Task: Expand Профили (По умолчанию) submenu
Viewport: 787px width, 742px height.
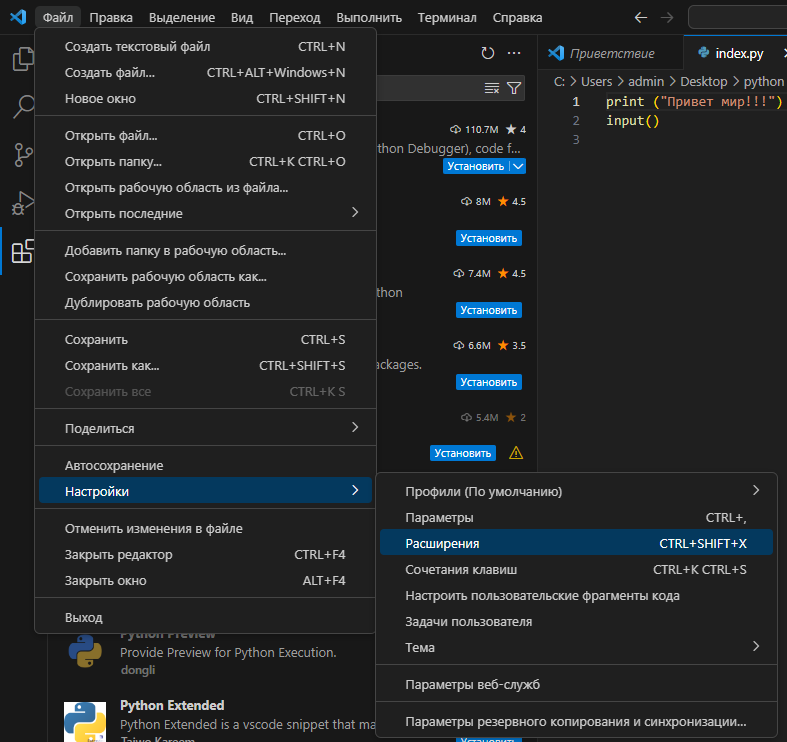Action: (576, 491)
